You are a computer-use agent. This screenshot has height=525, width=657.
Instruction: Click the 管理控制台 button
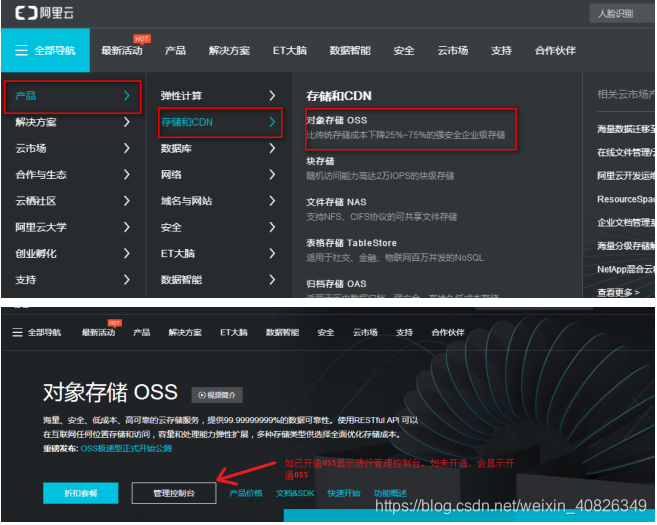(x=174, y=493)
